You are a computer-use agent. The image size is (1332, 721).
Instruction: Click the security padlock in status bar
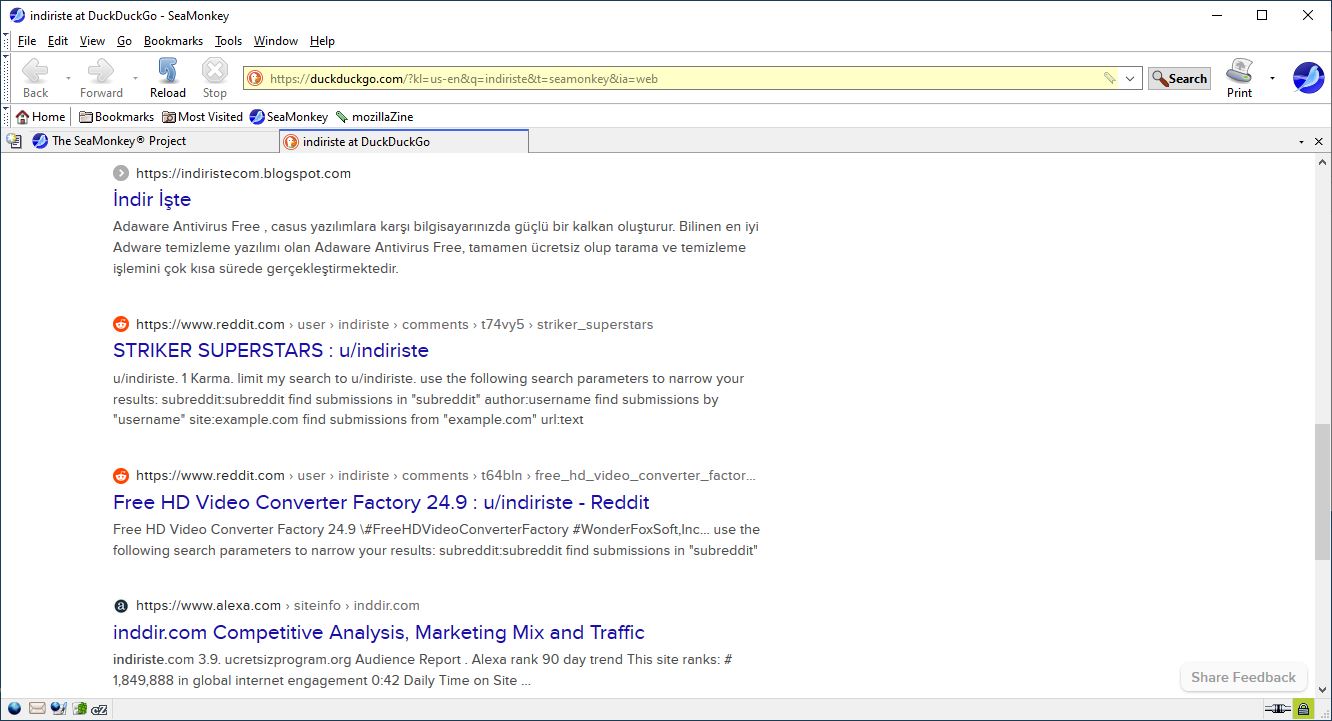(x=1304, y=709)
